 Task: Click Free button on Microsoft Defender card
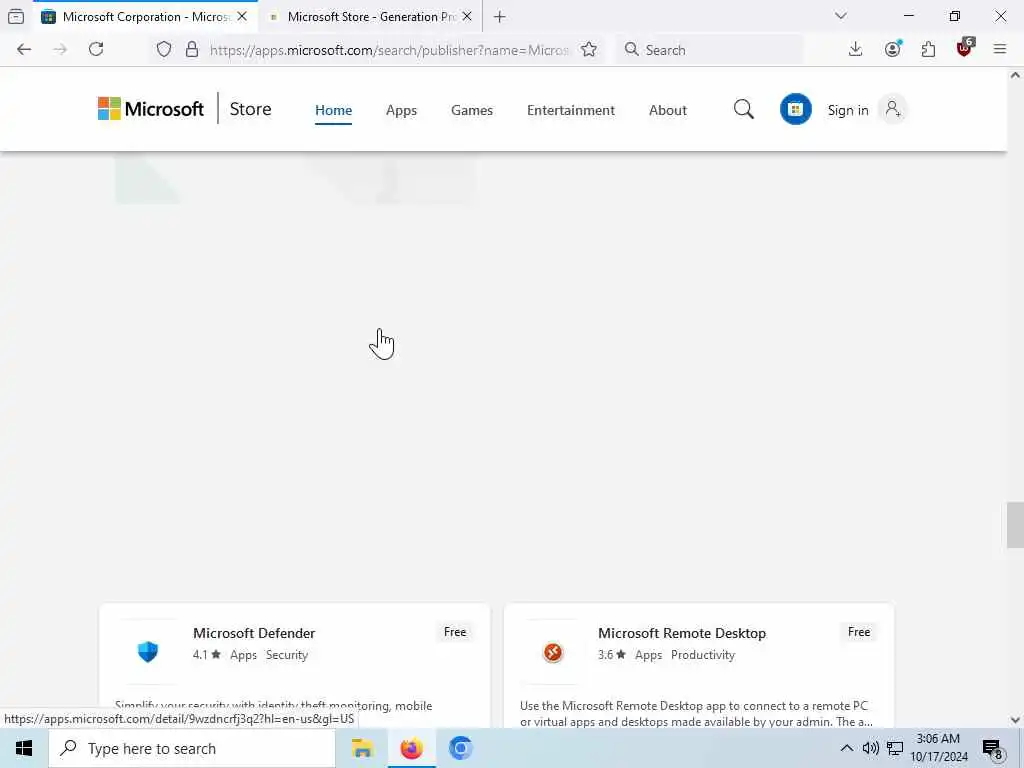click(x=455, y=632)
